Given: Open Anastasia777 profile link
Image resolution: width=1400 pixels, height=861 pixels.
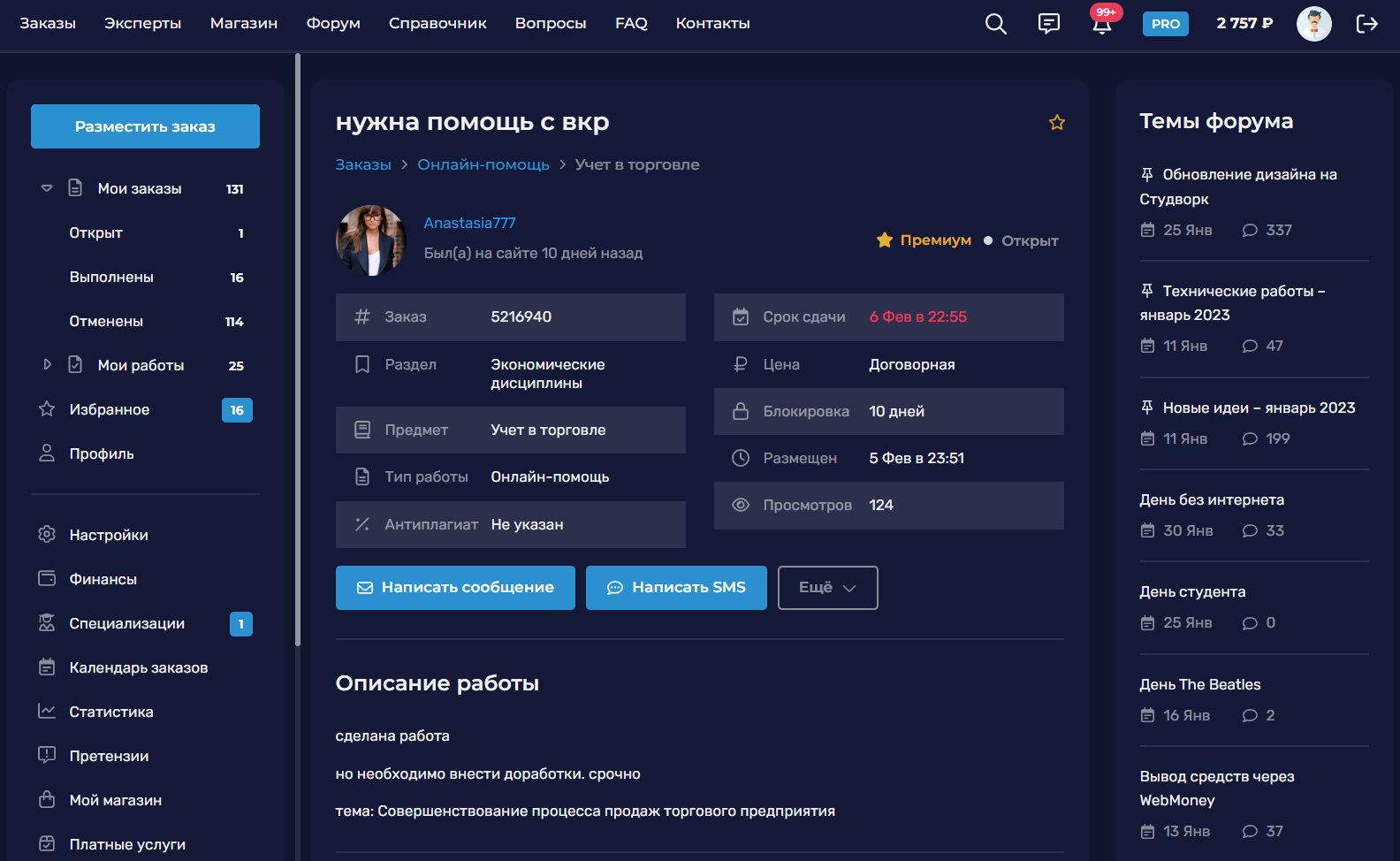Looking at the screenshot, I should tap(469, 223).
